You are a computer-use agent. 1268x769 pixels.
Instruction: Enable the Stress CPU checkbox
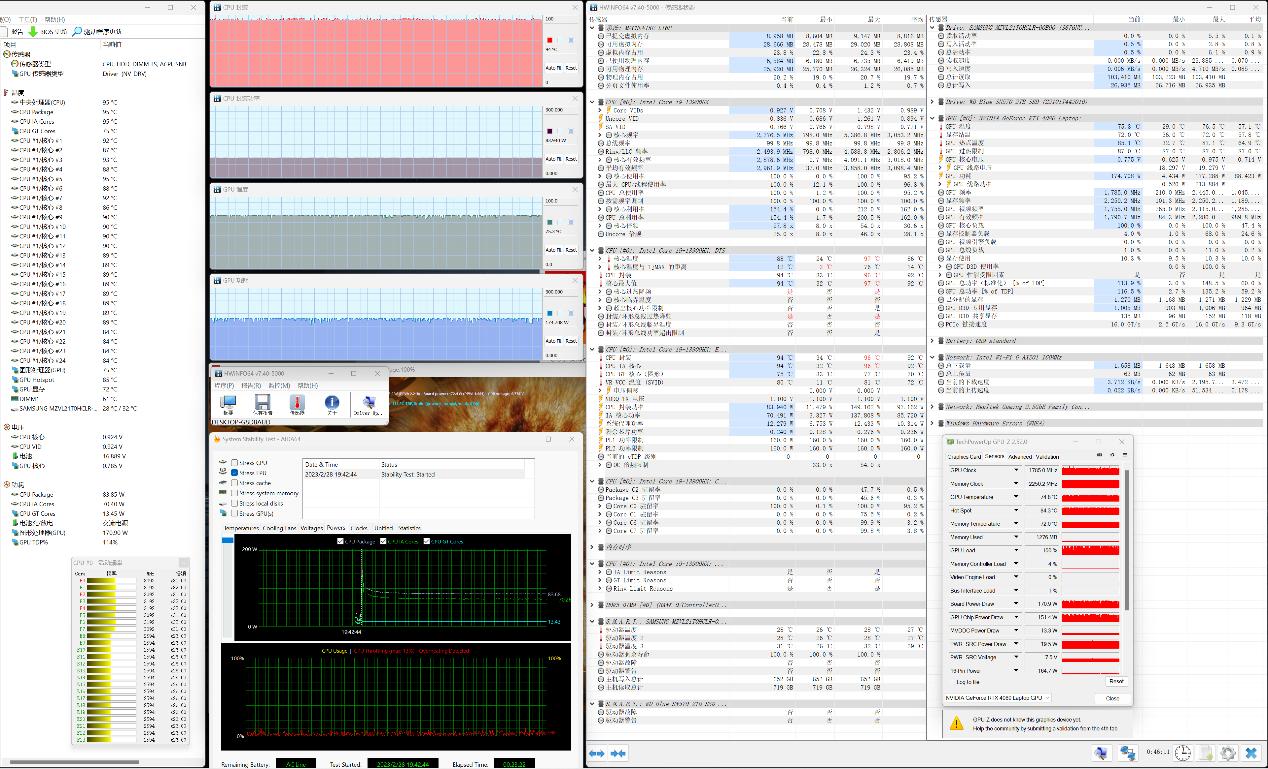pos(234,463)
